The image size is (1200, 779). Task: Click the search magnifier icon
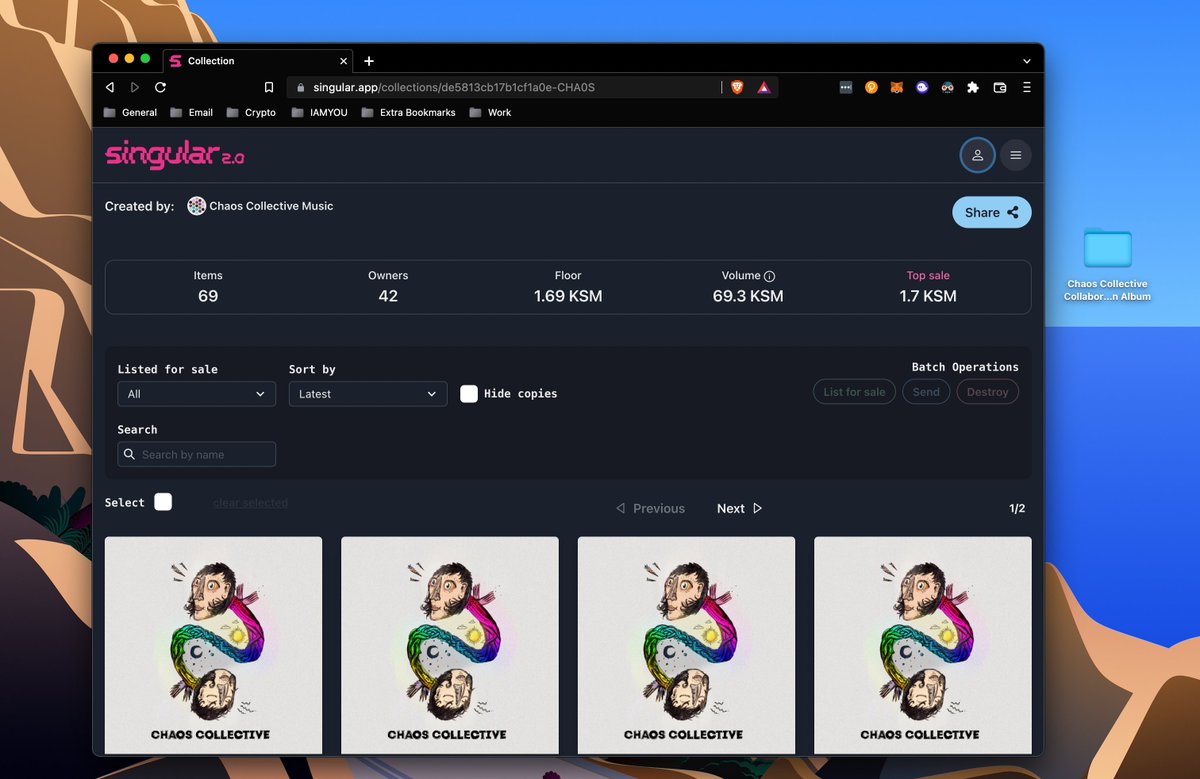pyautogui.click(x=129, y=454)
